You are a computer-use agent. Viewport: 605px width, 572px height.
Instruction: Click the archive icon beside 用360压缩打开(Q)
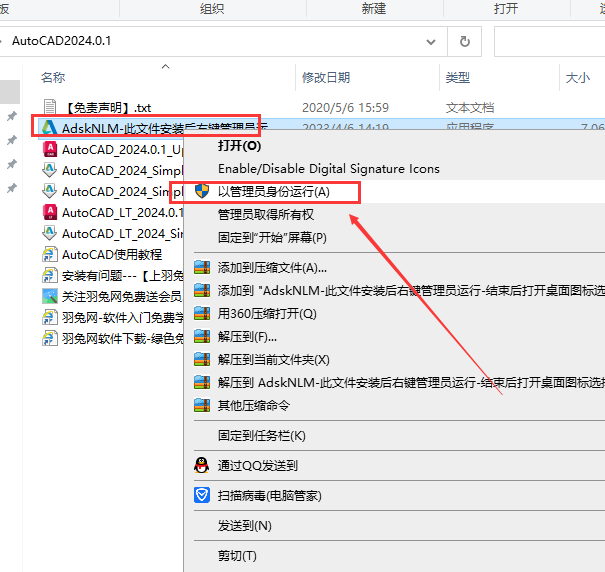pos(202,313)
